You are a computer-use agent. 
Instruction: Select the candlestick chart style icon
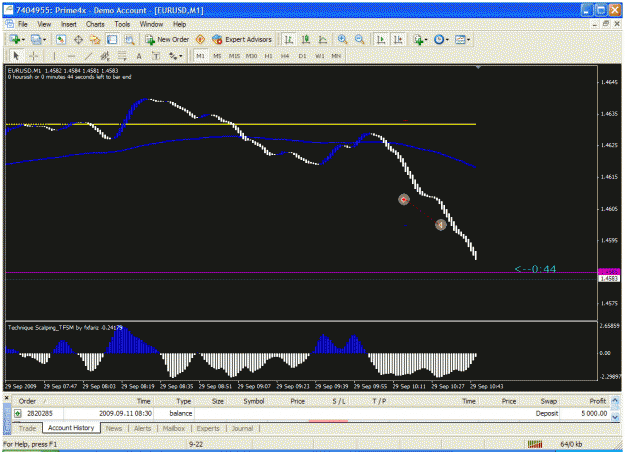pyautogui.click(x=306, y=39)
